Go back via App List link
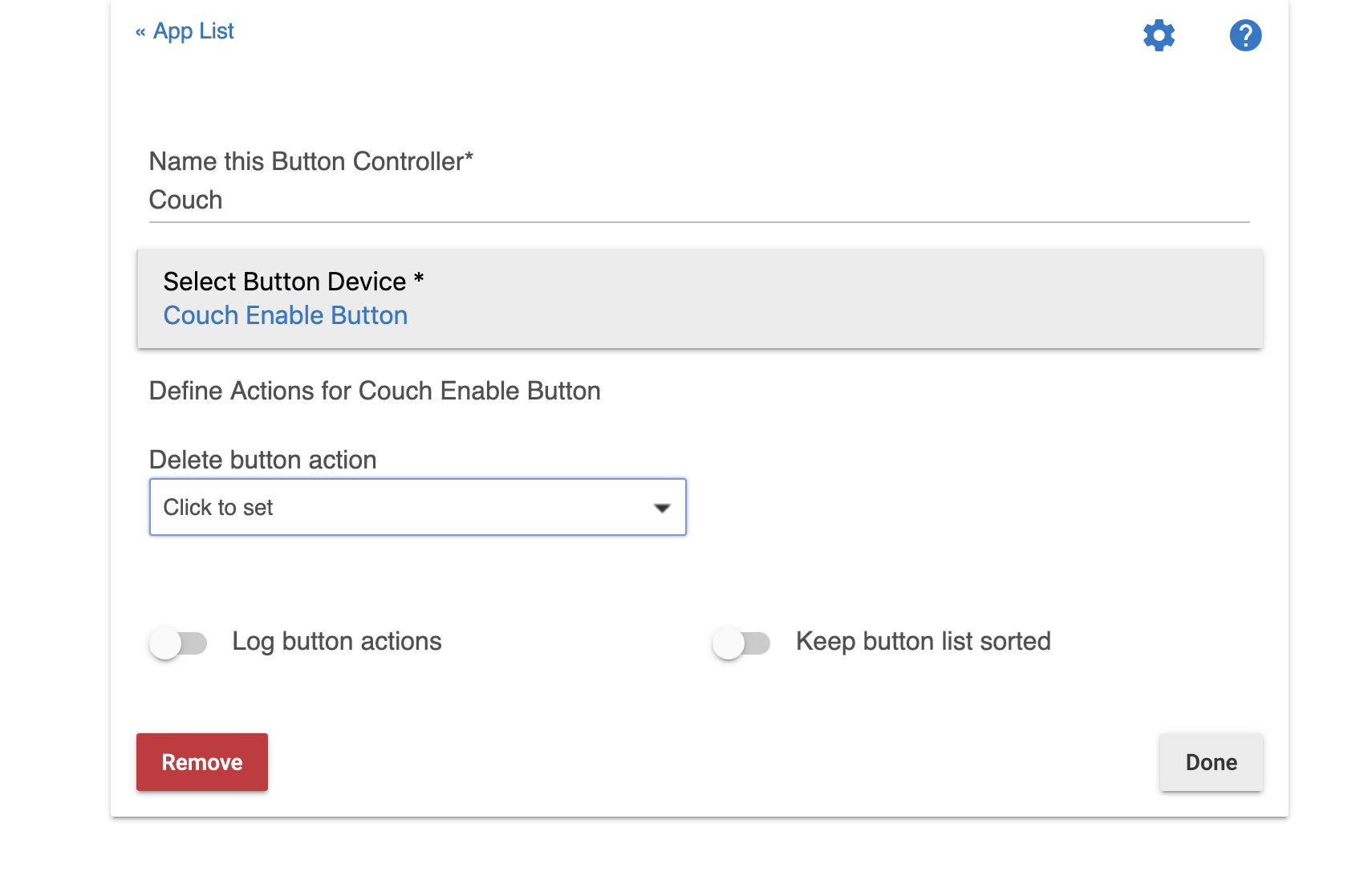1372x876 pixels. tap(185, 31)
